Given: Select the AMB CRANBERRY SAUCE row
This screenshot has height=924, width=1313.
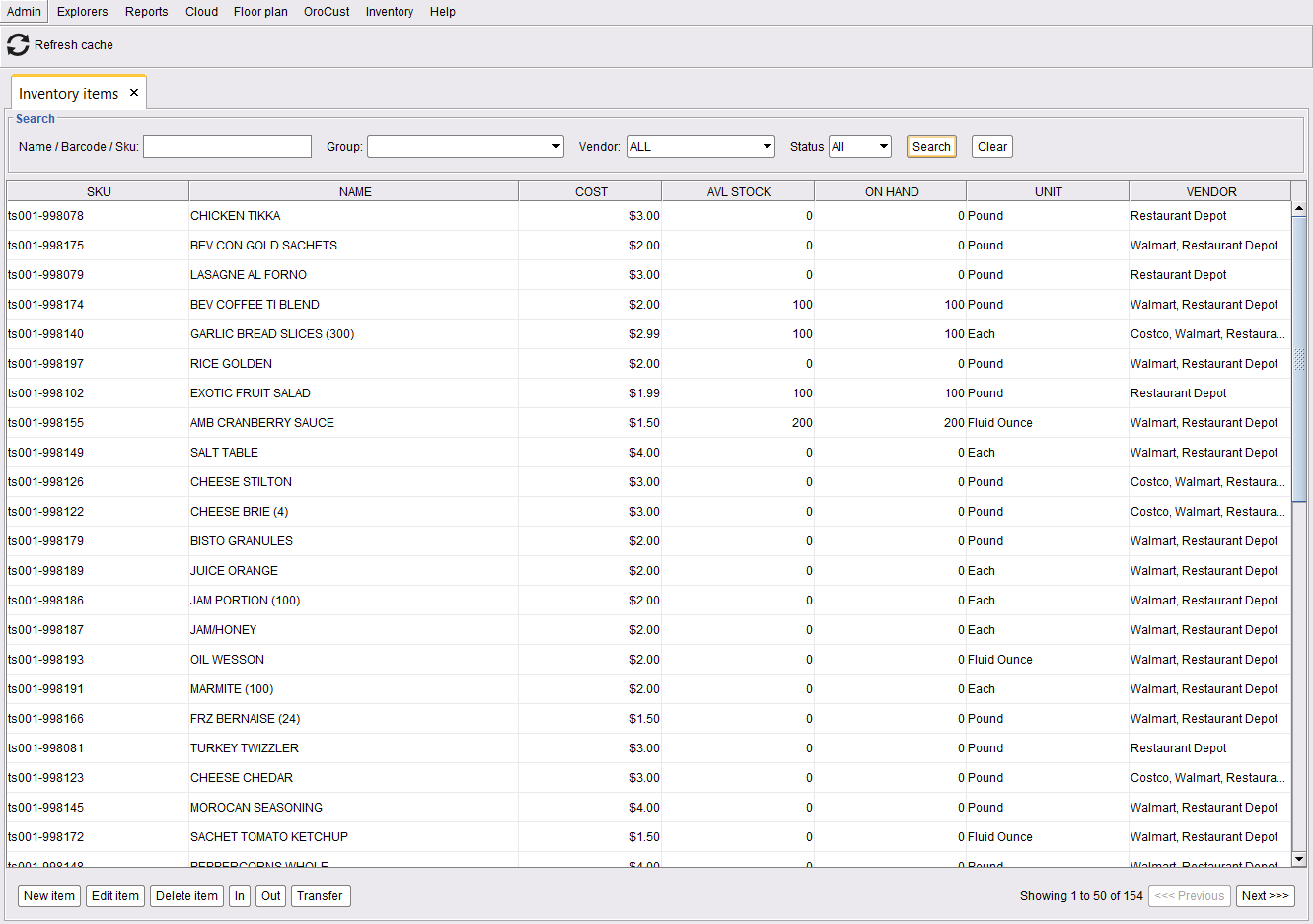Looking at the screenshot, I should tap(649, 423).
